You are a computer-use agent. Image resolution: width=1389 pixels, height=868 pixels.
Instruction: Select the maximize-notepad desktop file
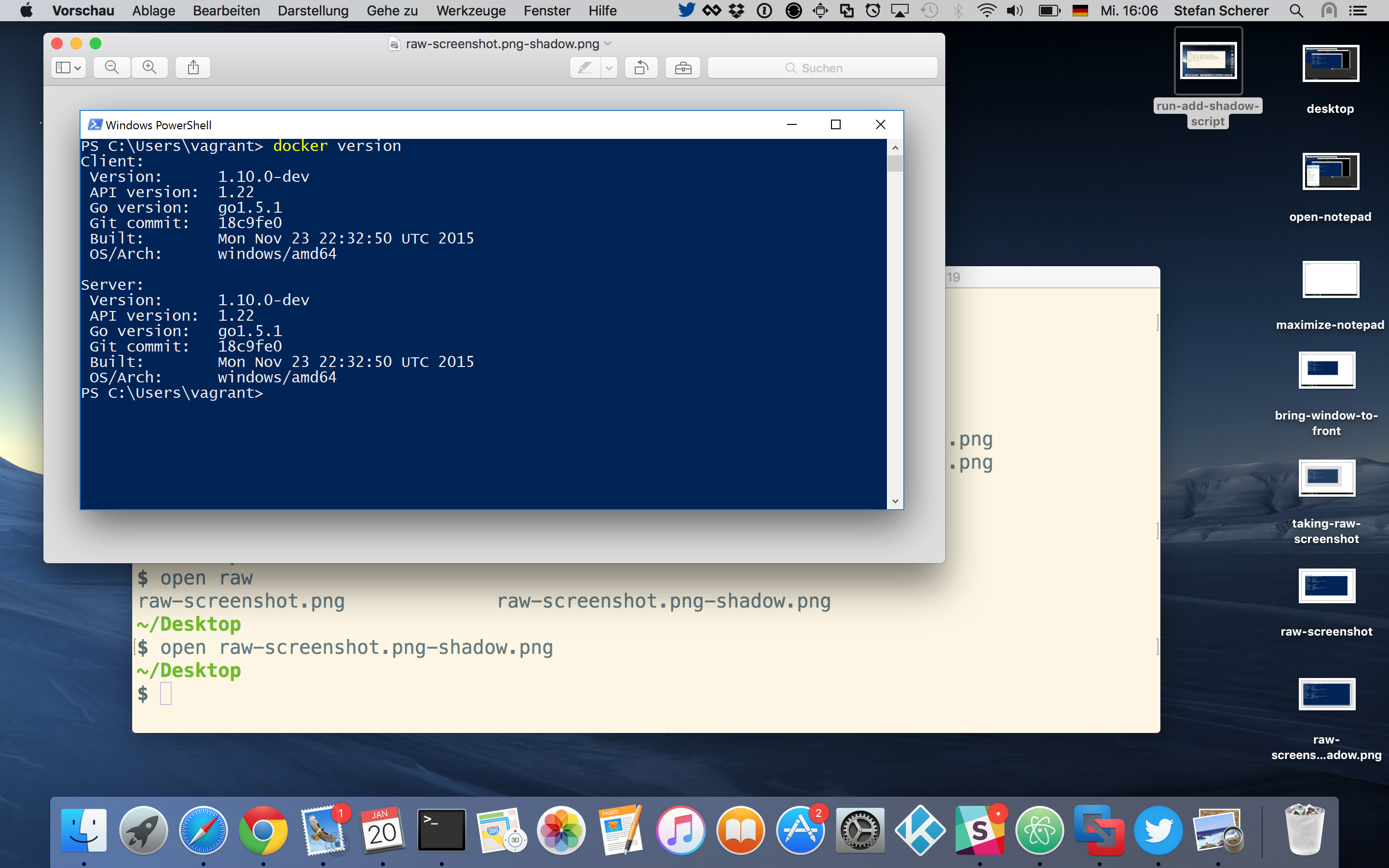tap(1331, 279)
